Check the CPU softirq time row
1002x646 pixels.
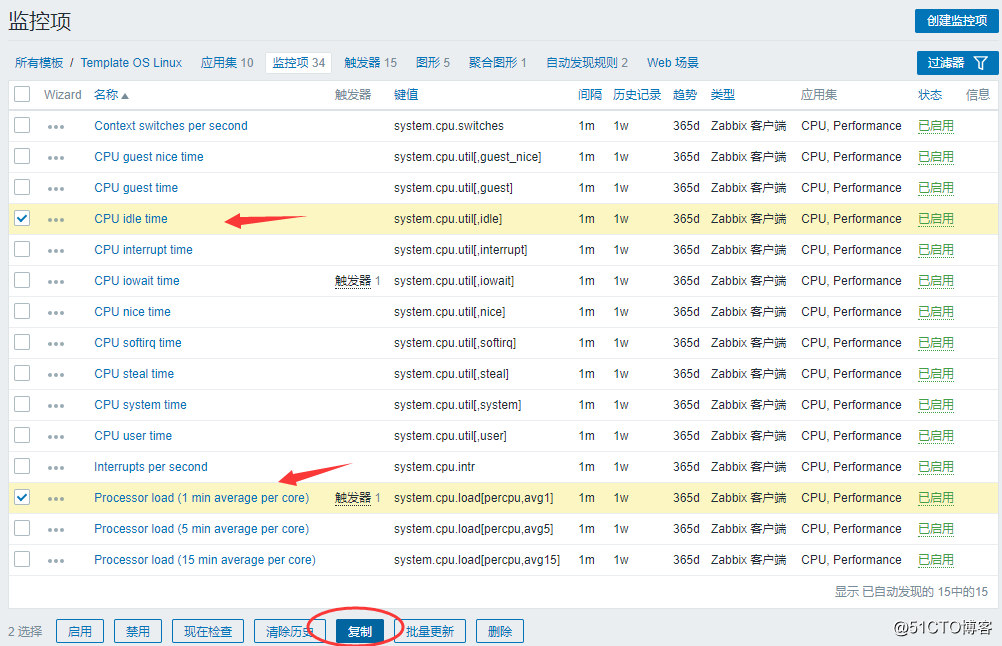(x=22, y=342)
